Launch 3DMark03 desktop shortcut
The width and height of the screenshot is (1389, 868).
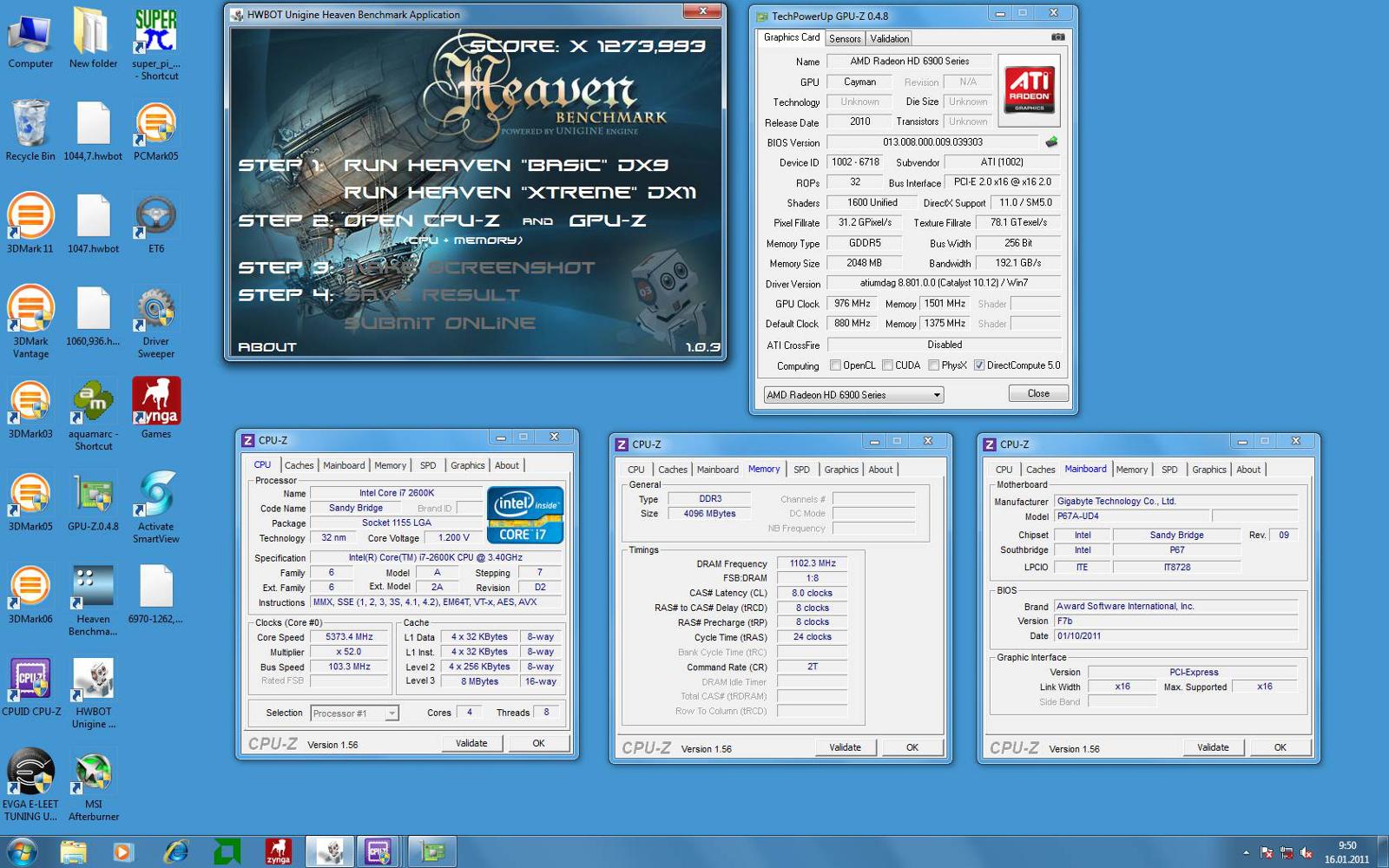[30, 408]
